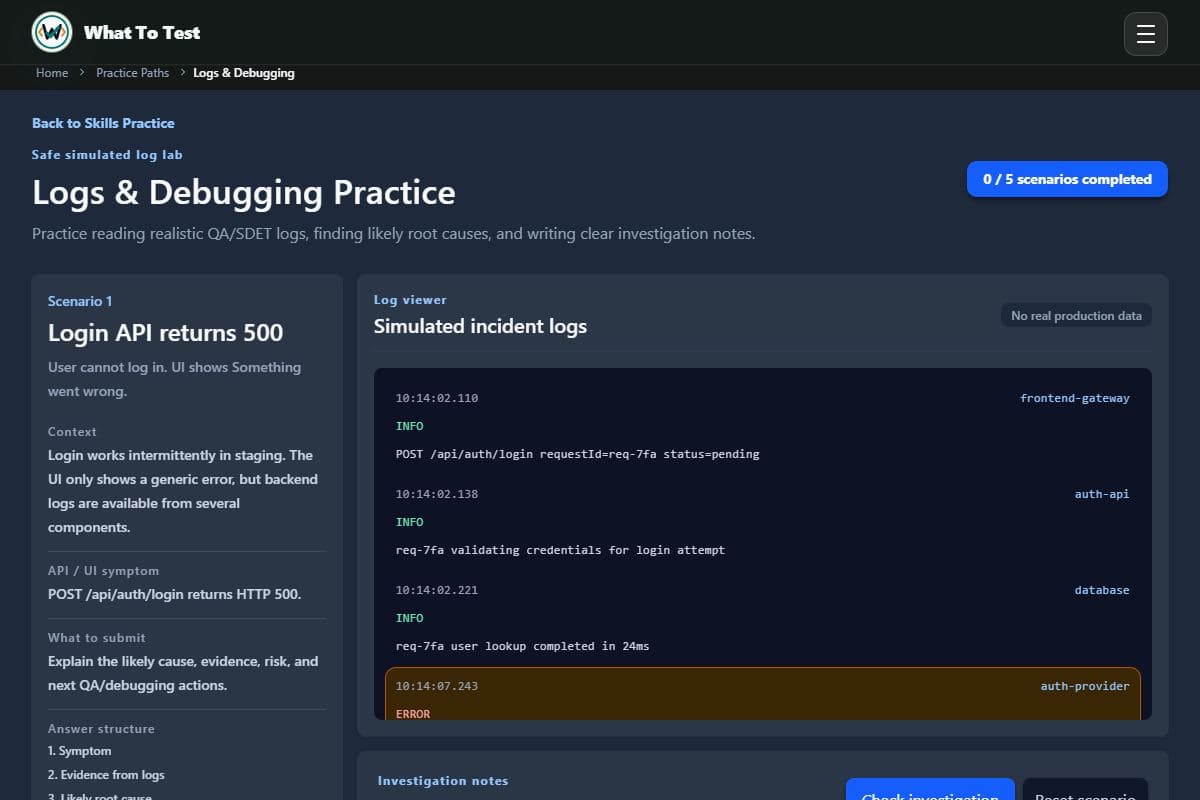Image resolution: width=1200 pixels, height=800 pixels.
Task: Click the Check investigation button
Action: (x=930, y=790)
